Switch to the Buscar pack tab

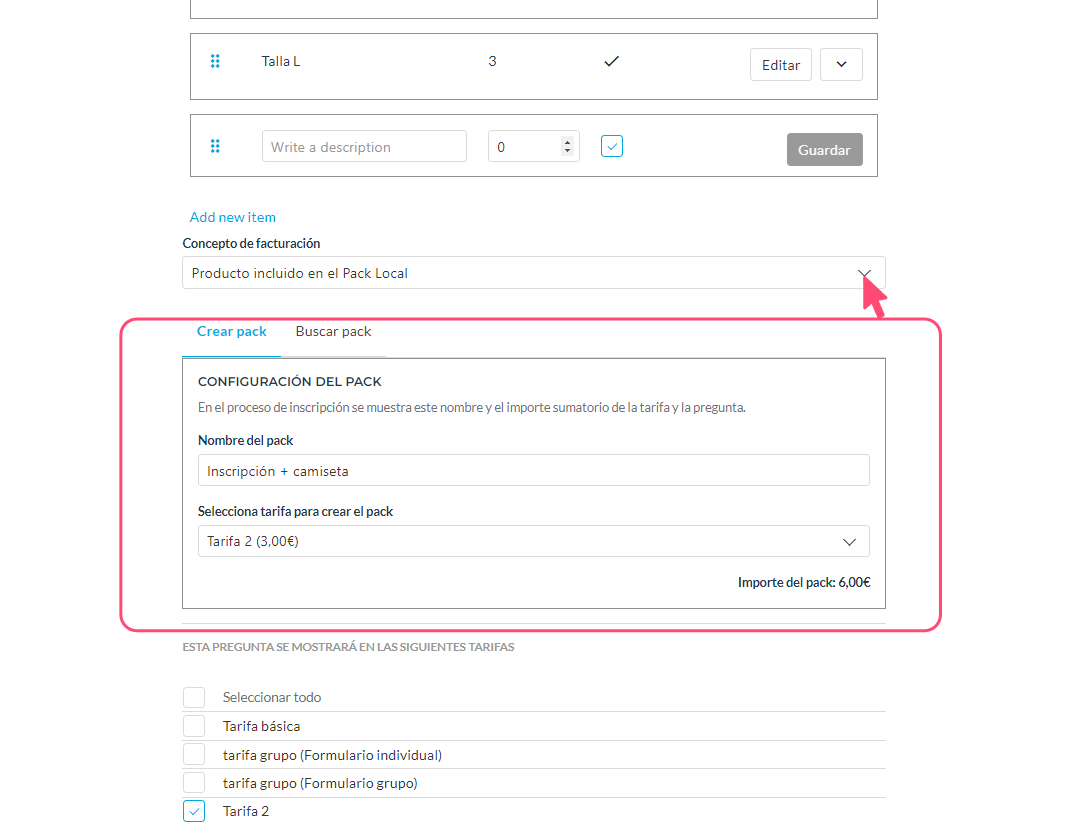333,332
